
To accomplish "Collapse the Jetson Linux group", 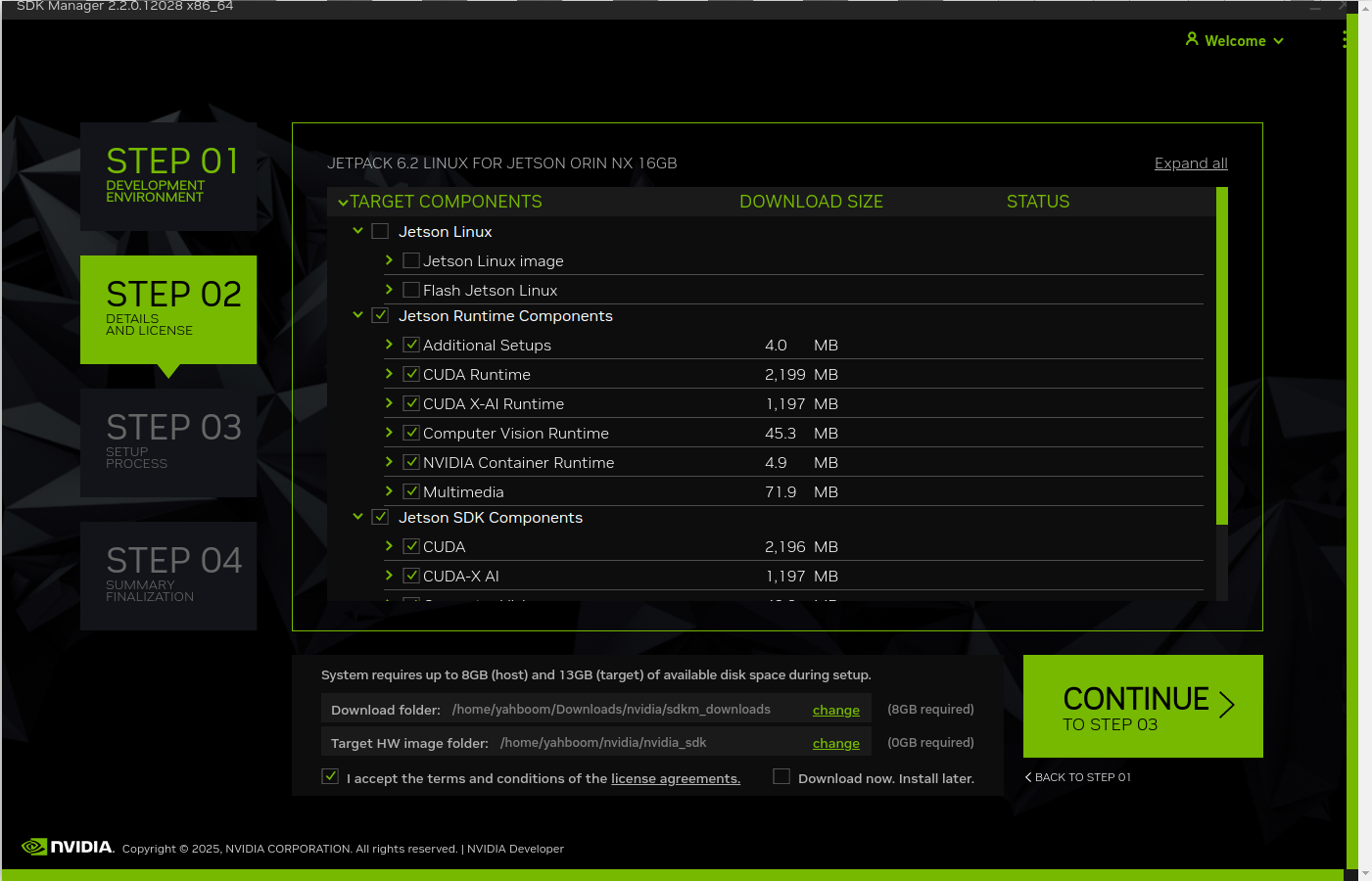I will 357,231.
